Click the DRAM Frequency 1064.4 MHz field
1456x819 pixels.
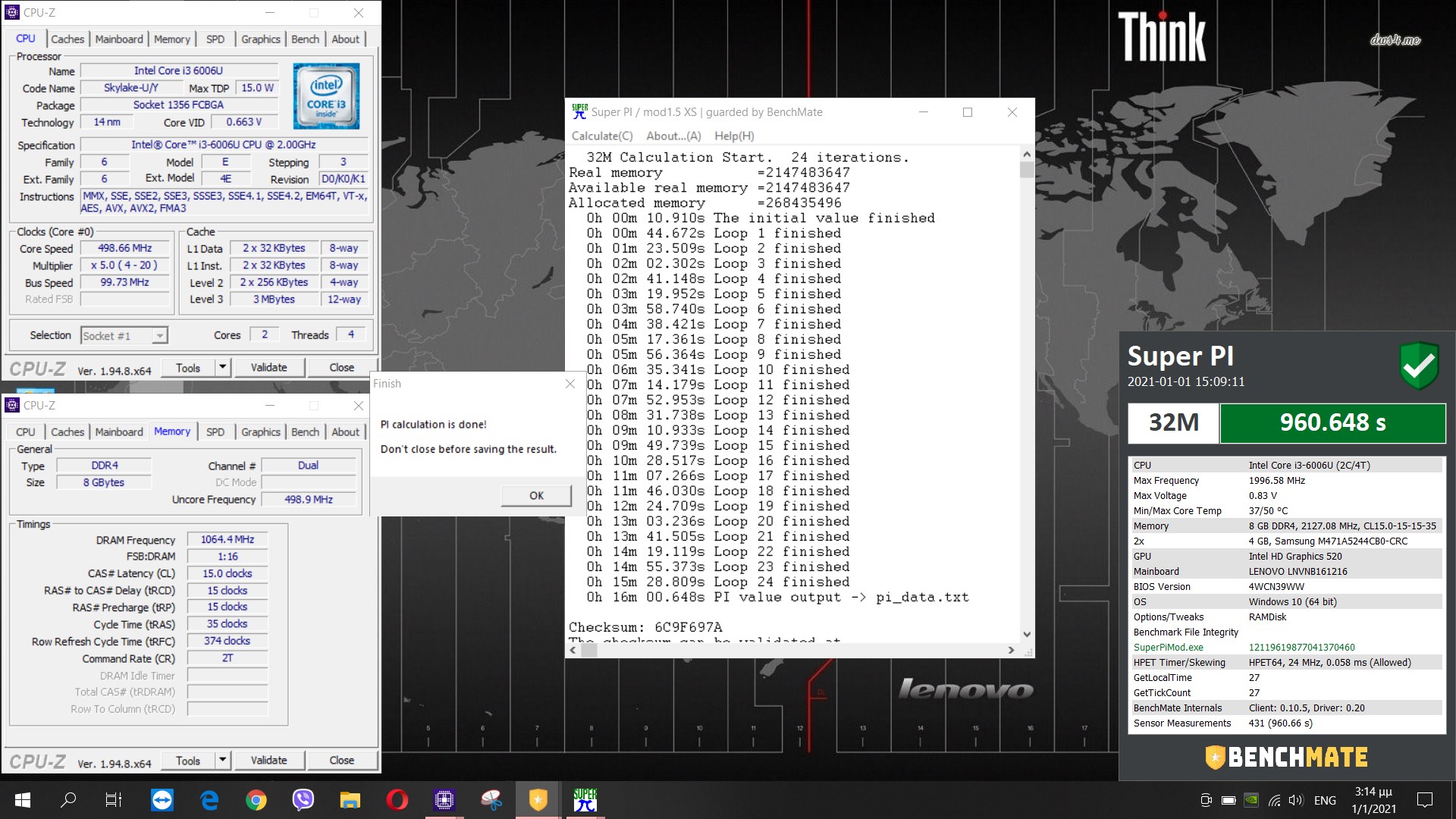tap(227, 539)
